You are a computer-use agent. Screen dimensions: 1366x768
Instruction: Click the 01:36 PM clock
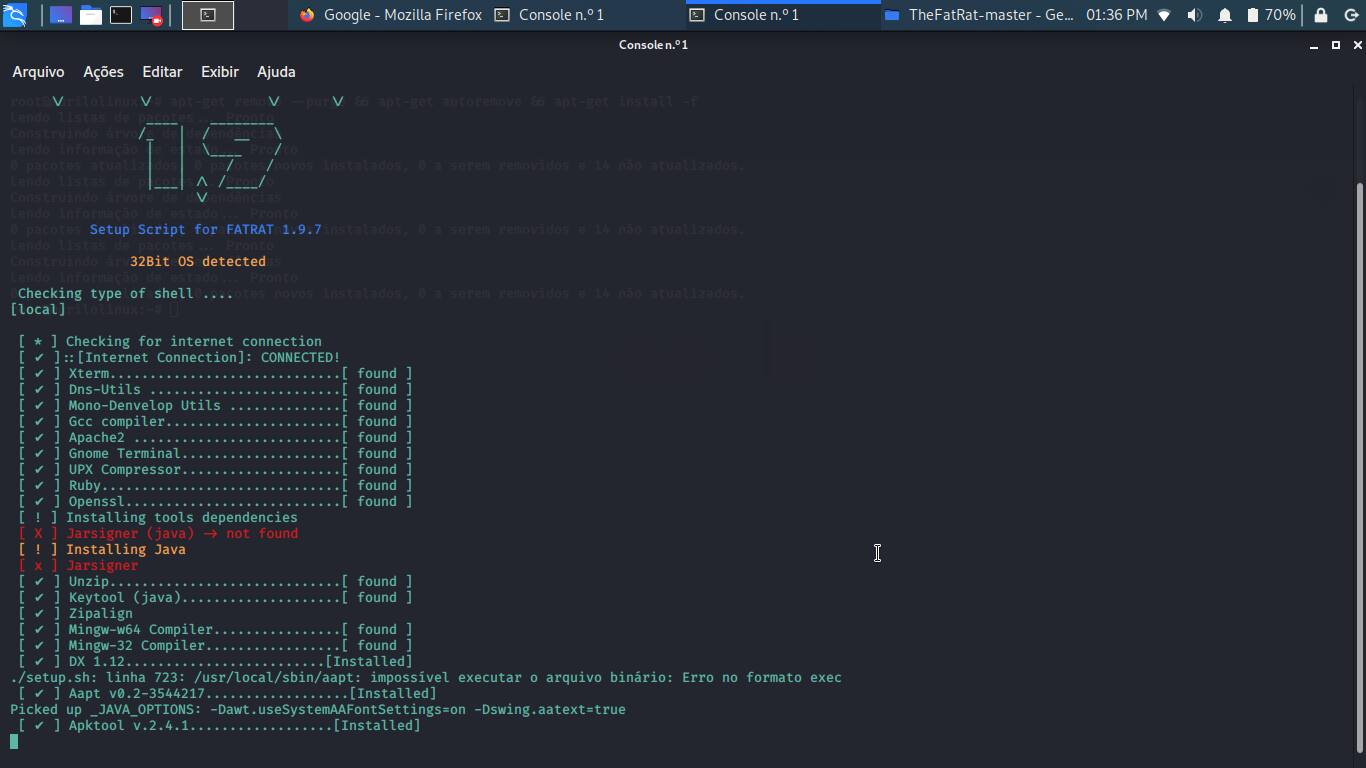coord(1116,15)
